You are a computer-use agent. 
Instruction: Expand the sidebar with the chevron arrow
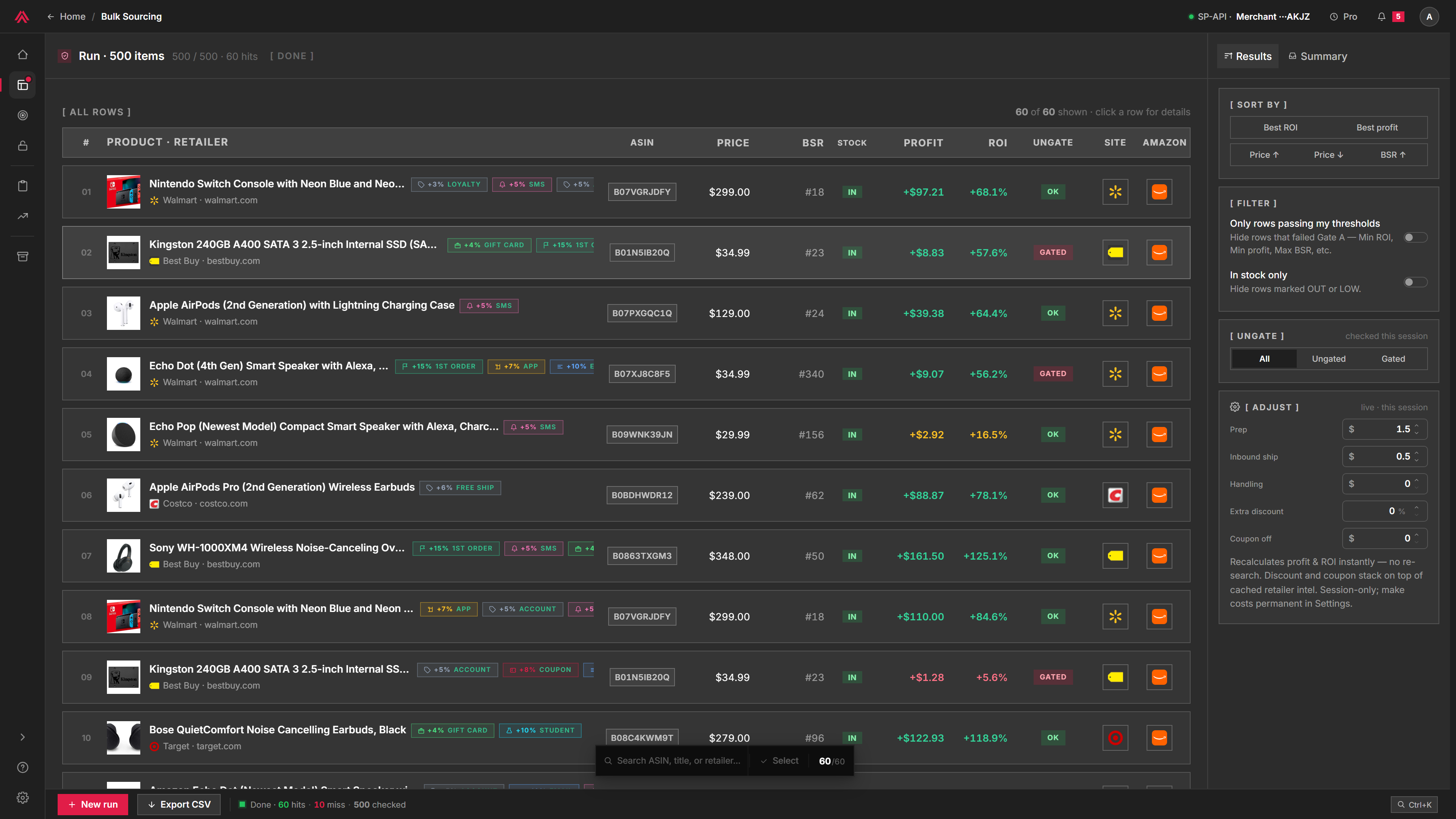23,737
